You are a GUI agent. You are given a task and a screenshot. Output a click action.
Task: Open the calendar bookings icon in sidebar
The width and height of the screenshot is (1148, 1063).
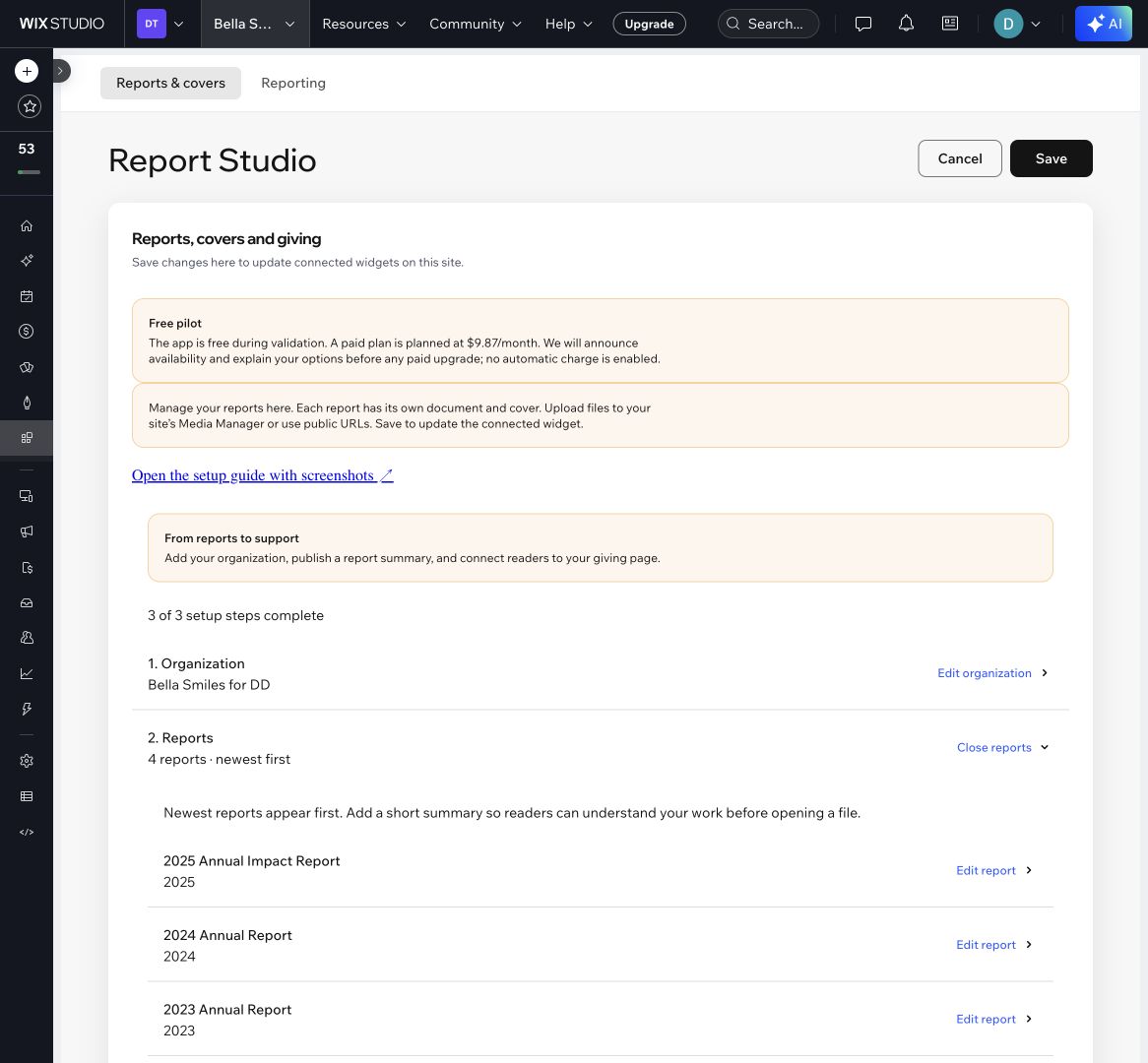27,296
